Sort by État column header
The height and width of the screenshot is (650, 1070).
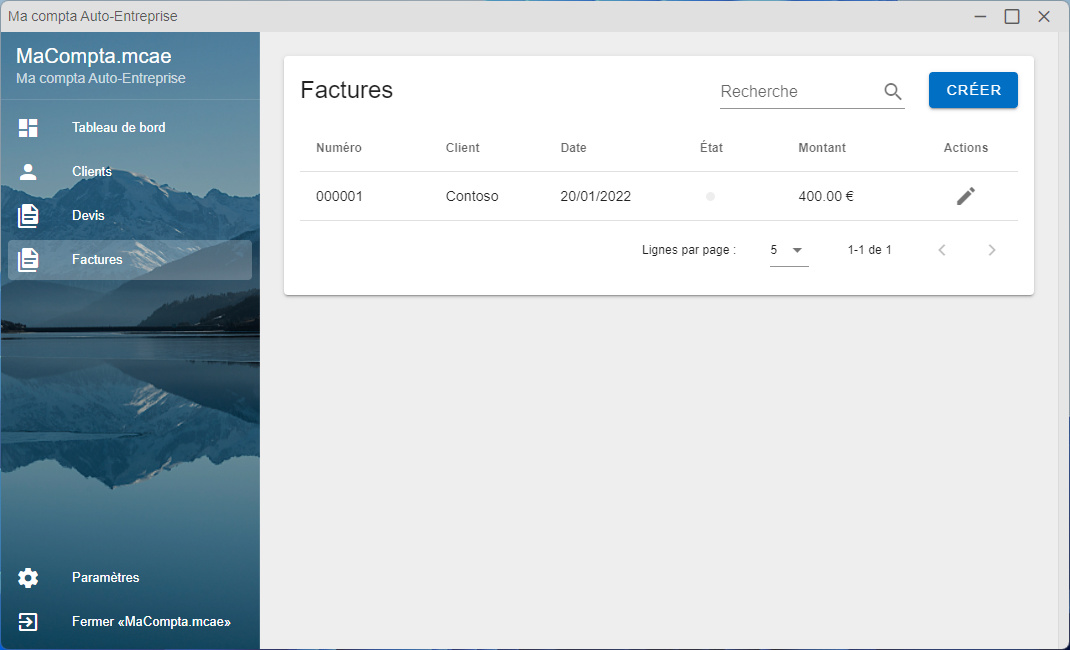pos(711,148)
